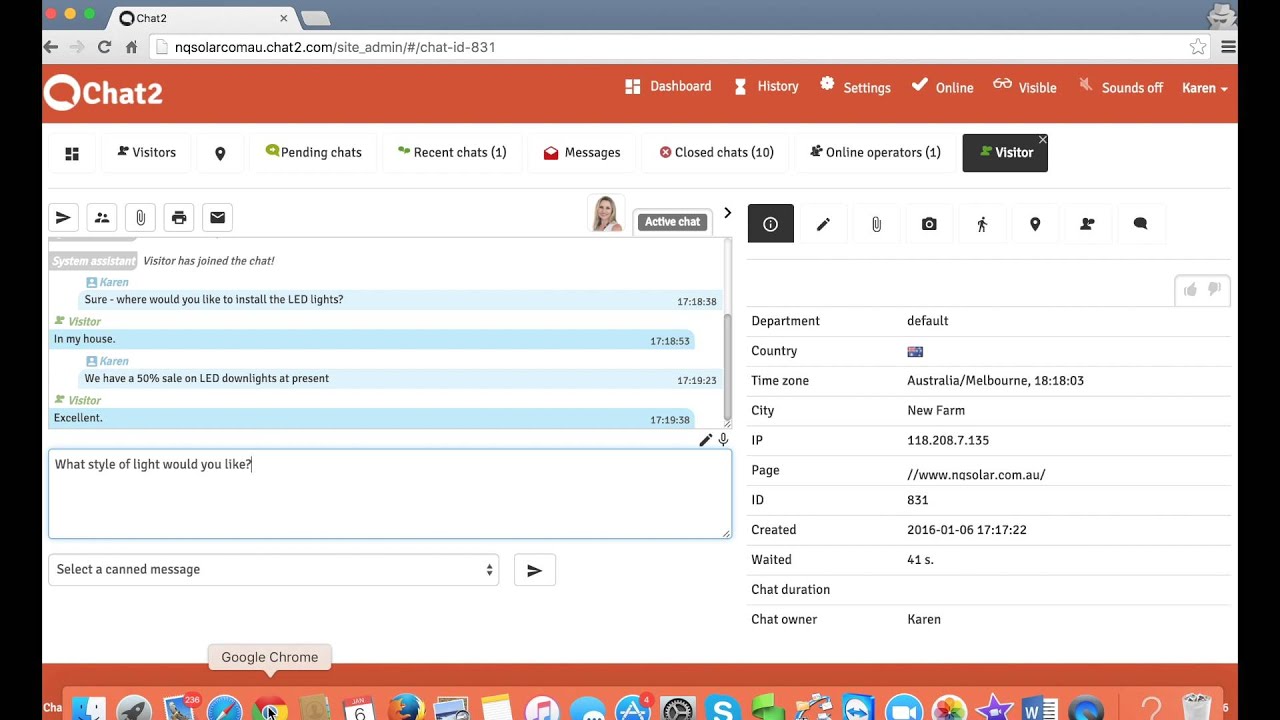
Task: Print the chat using printer icon
Action: tap(179, 217)
